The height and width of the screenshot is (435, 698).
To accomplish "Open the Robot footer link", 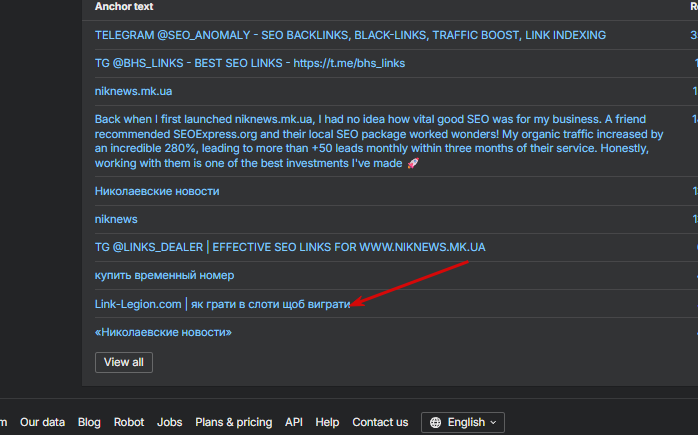I will point(129,422).
